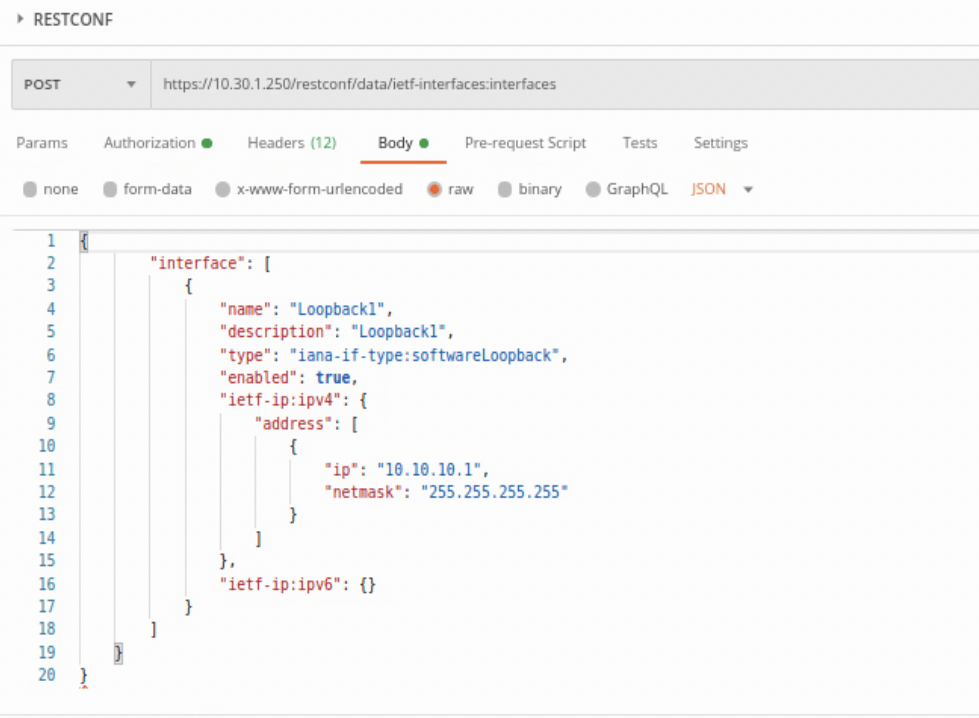
Task: Go to the Tests tab
Action: pyautogui.click(x=639, y=143)
